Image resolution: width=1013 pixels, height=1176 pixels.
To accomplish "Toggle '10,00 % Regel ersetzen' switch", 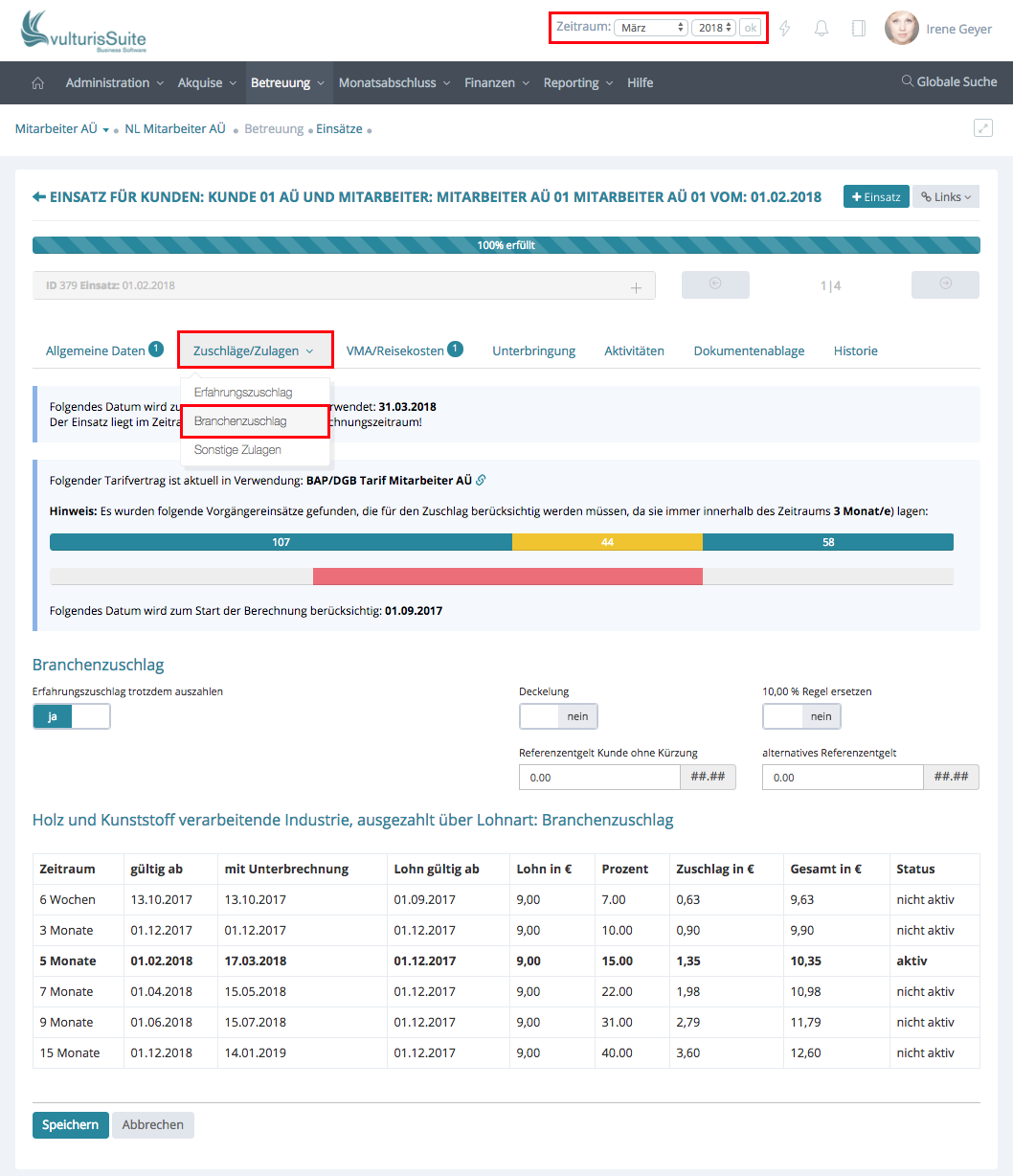I will tap(801, 716).
